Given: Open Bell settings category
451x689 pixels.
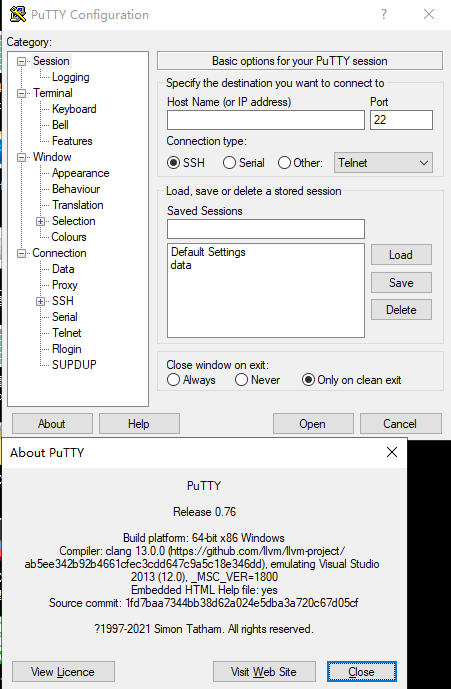Looking at the screenshot, I should pyautogui.click(x=60, y=125).
